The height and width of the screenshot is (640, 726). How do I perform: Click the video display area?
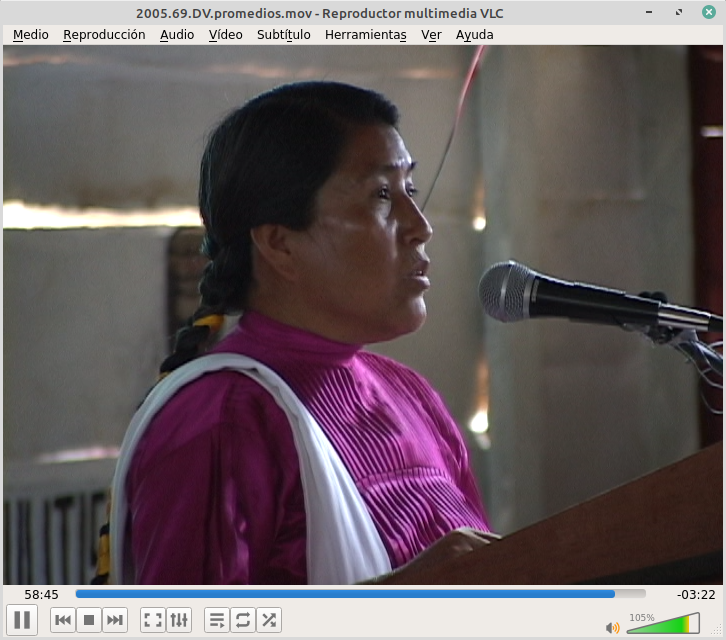(363, 315)
